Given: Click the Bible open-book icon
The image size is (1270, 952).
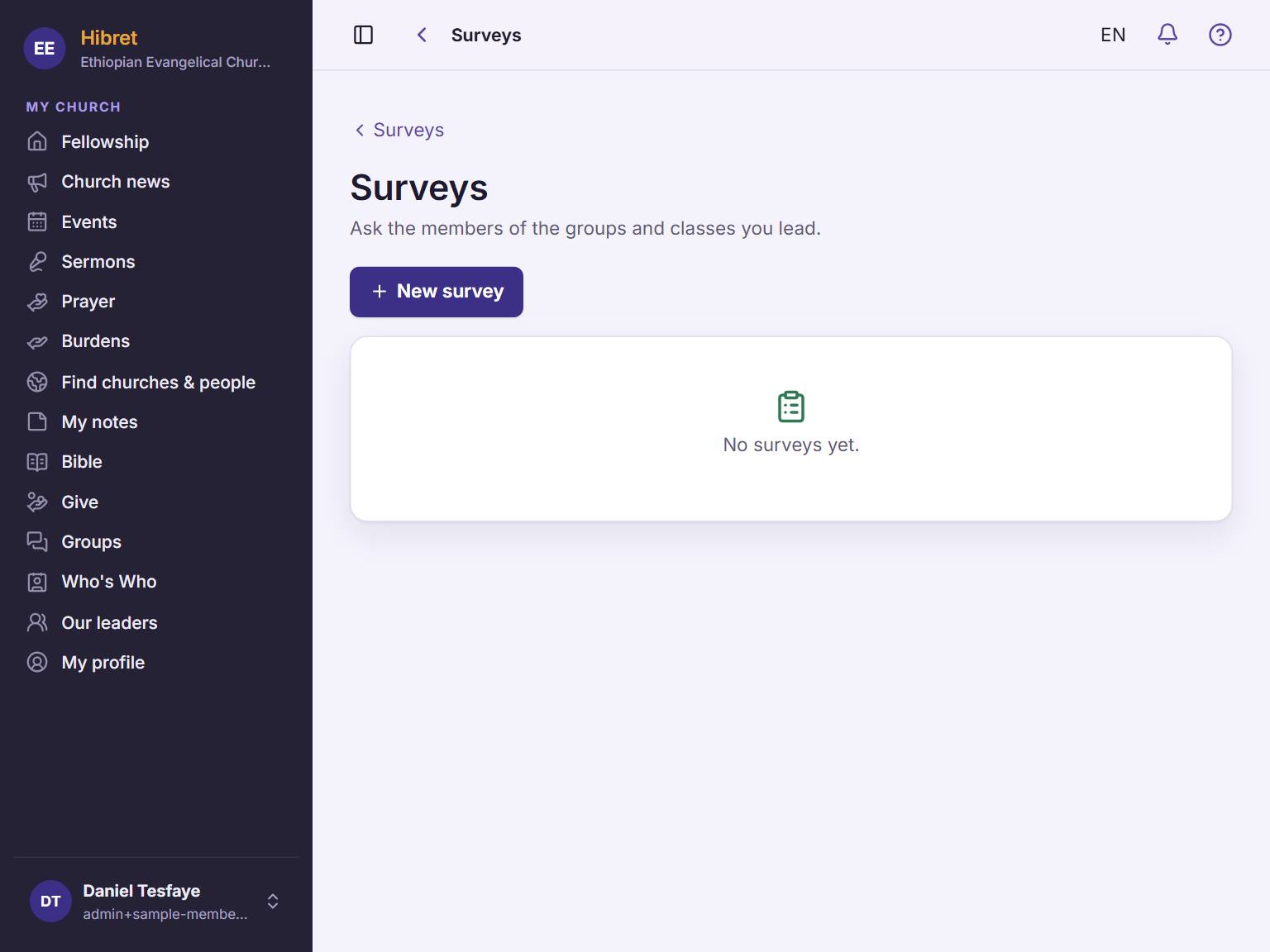Looking at the screenshot, I should coord(37,462).
